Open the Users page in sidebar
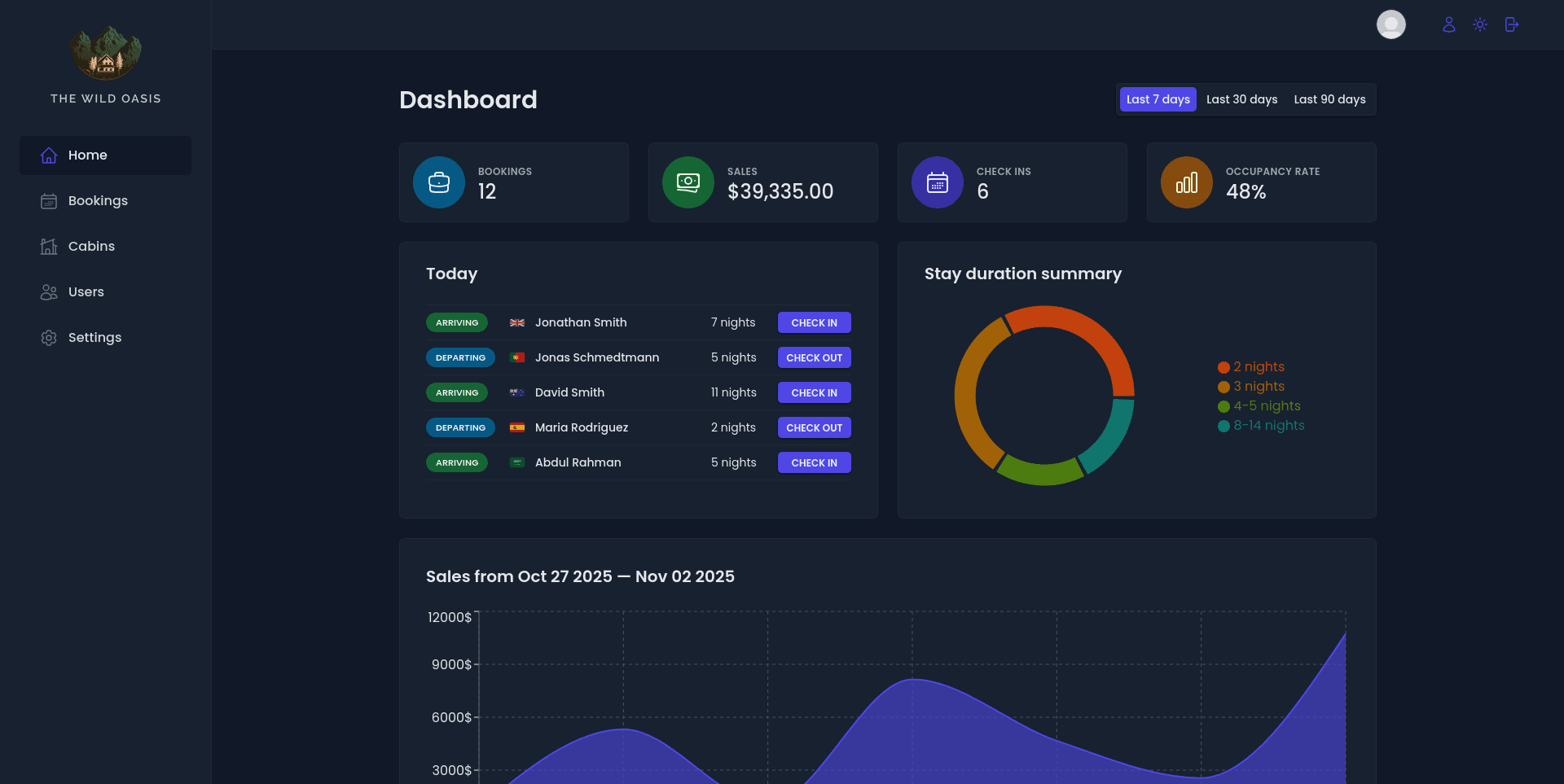This screenshot has height=784, width=1564. pos(86,292)
